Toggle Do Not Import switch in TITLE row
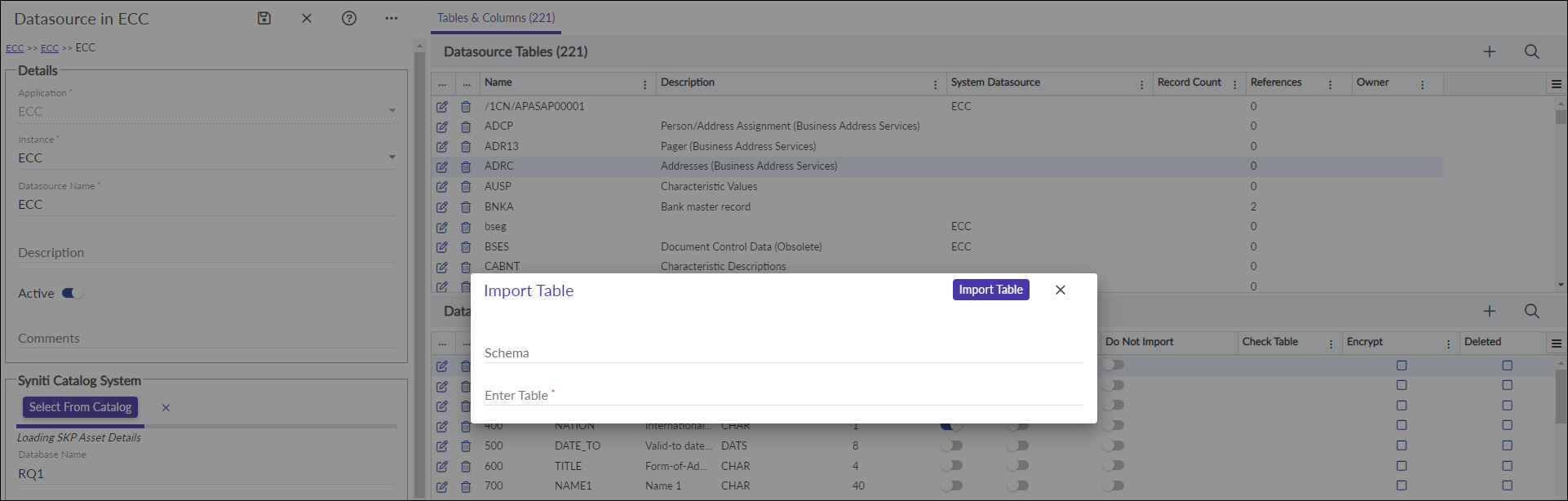 1114,466
